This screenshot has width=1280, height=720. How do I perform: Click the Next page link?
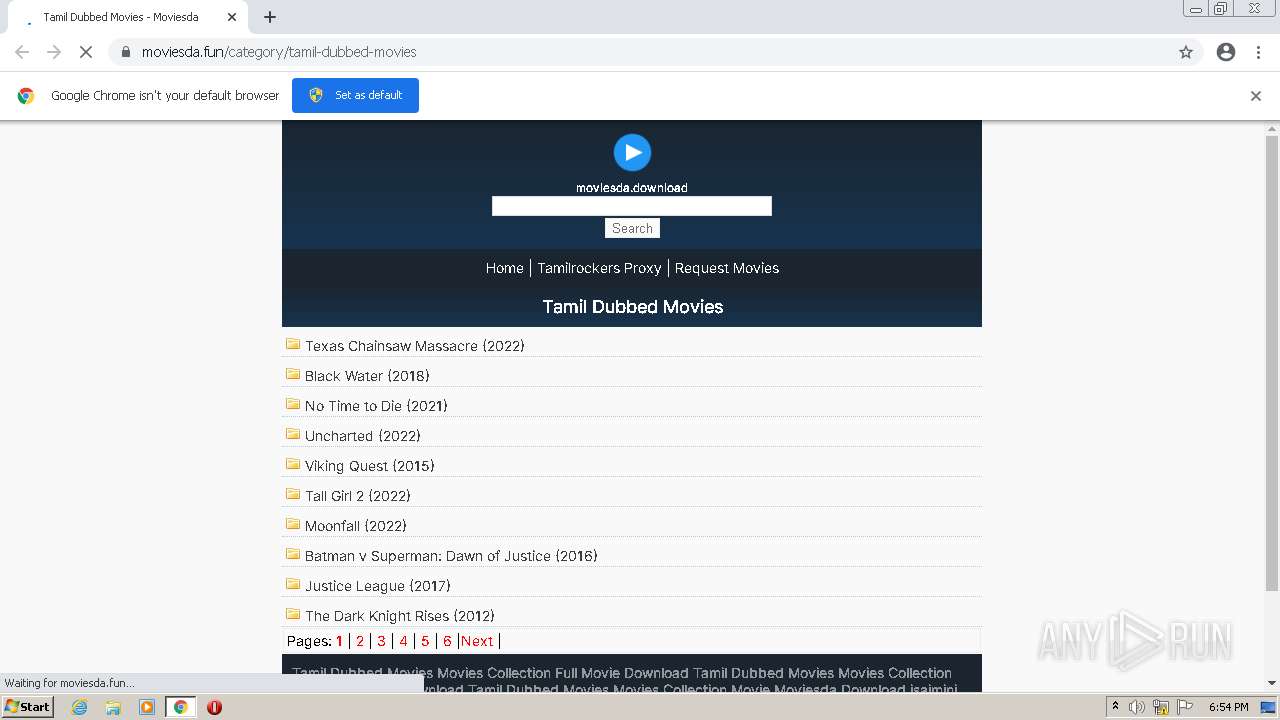(x=477, y=641)
